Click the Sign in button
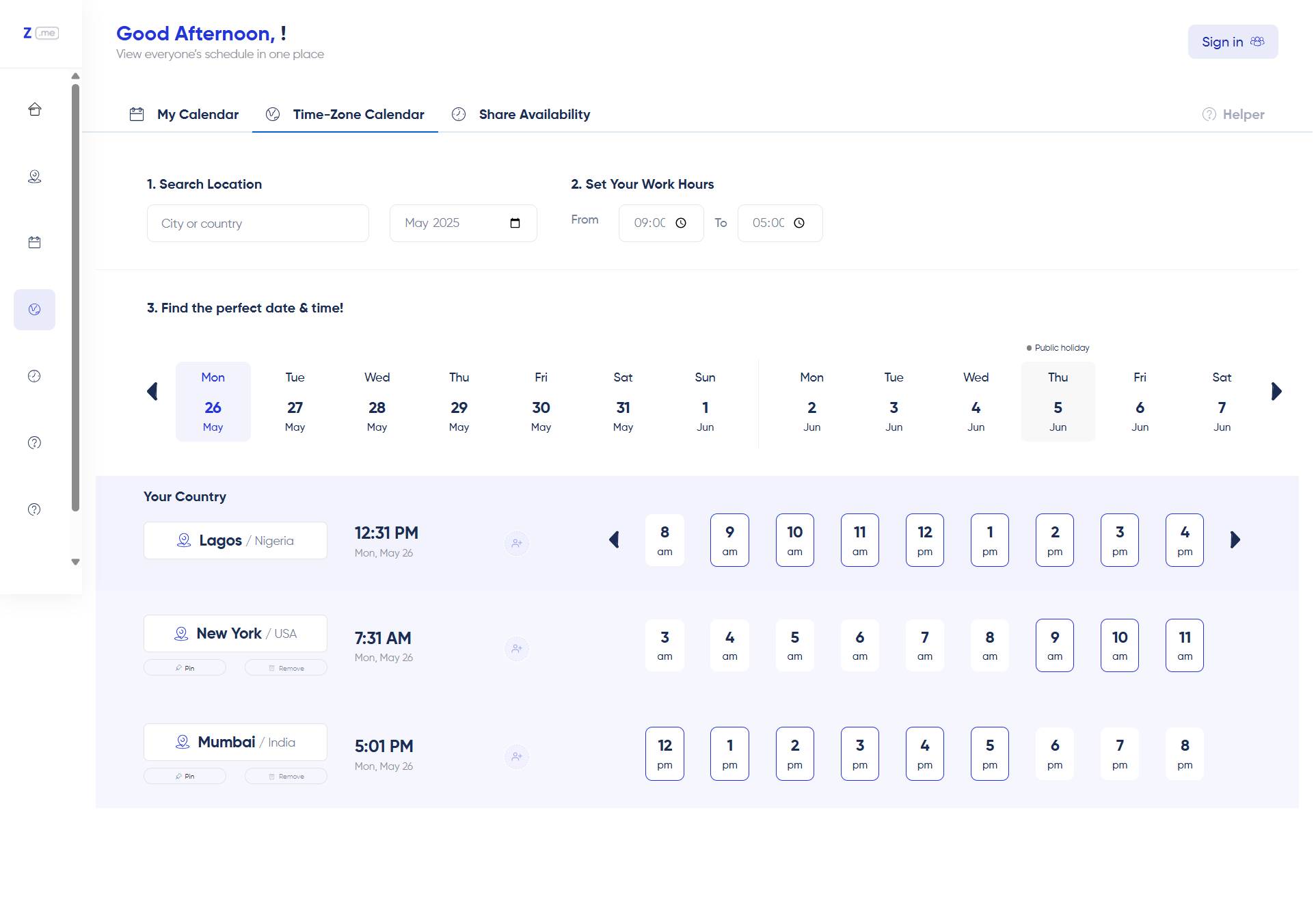The image size is (1316, 923). click(x=1233, y=42)
